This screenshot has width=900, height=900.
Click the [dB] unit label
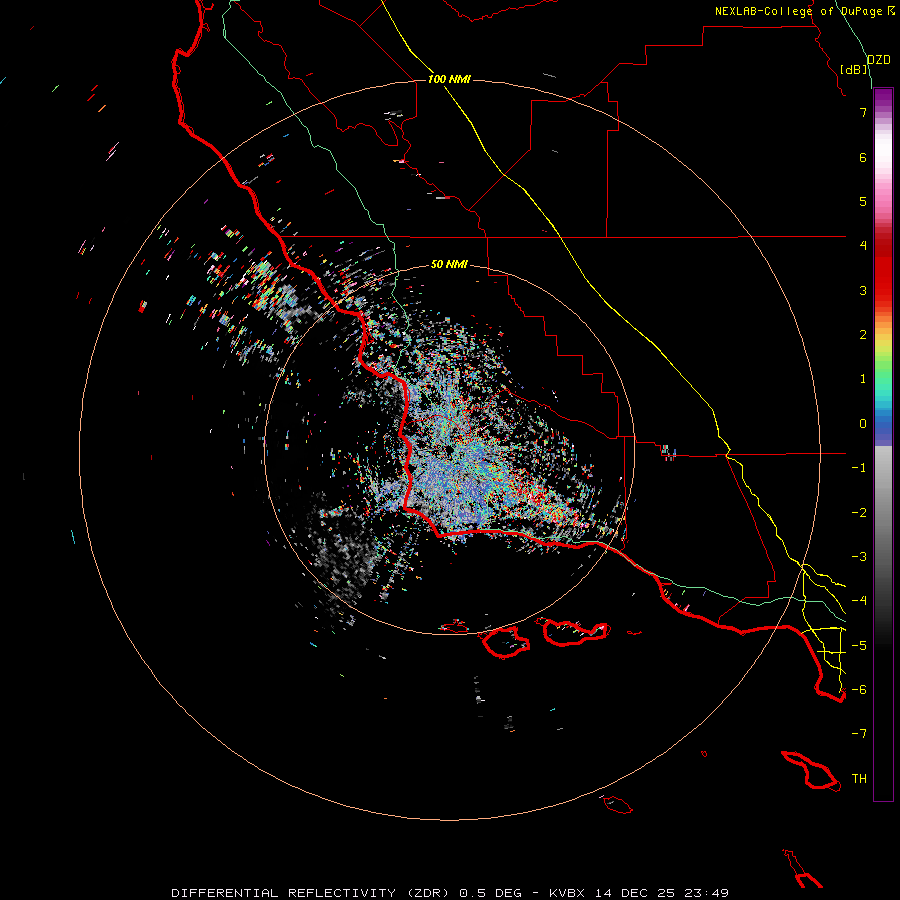[854, 69]
